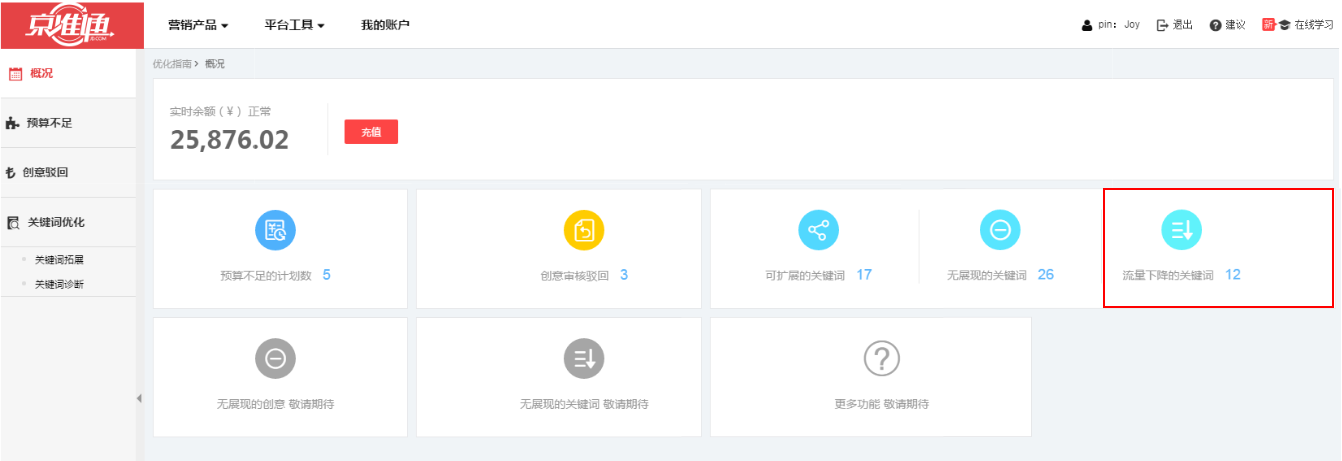Click the traffic-declining keywords sort icon
Viewport: 1342px width, 461px height.
click(x=1181, y=230)
